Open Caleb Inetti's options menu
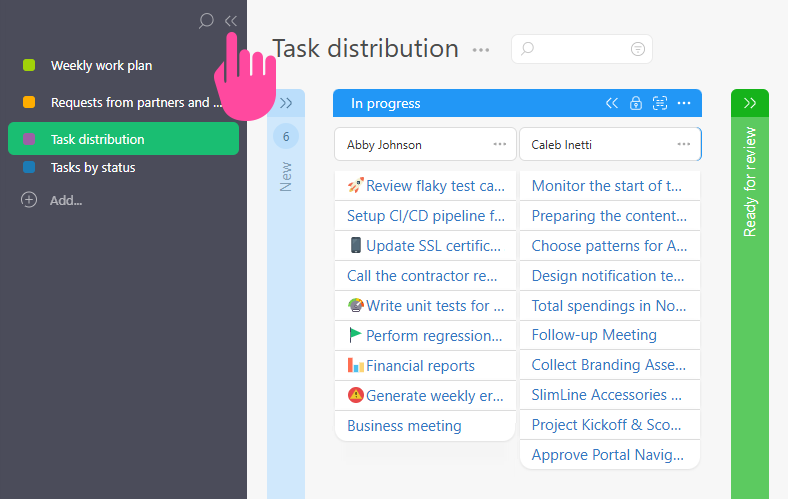Screen dimensions: 788x499 tap(684, 144)
